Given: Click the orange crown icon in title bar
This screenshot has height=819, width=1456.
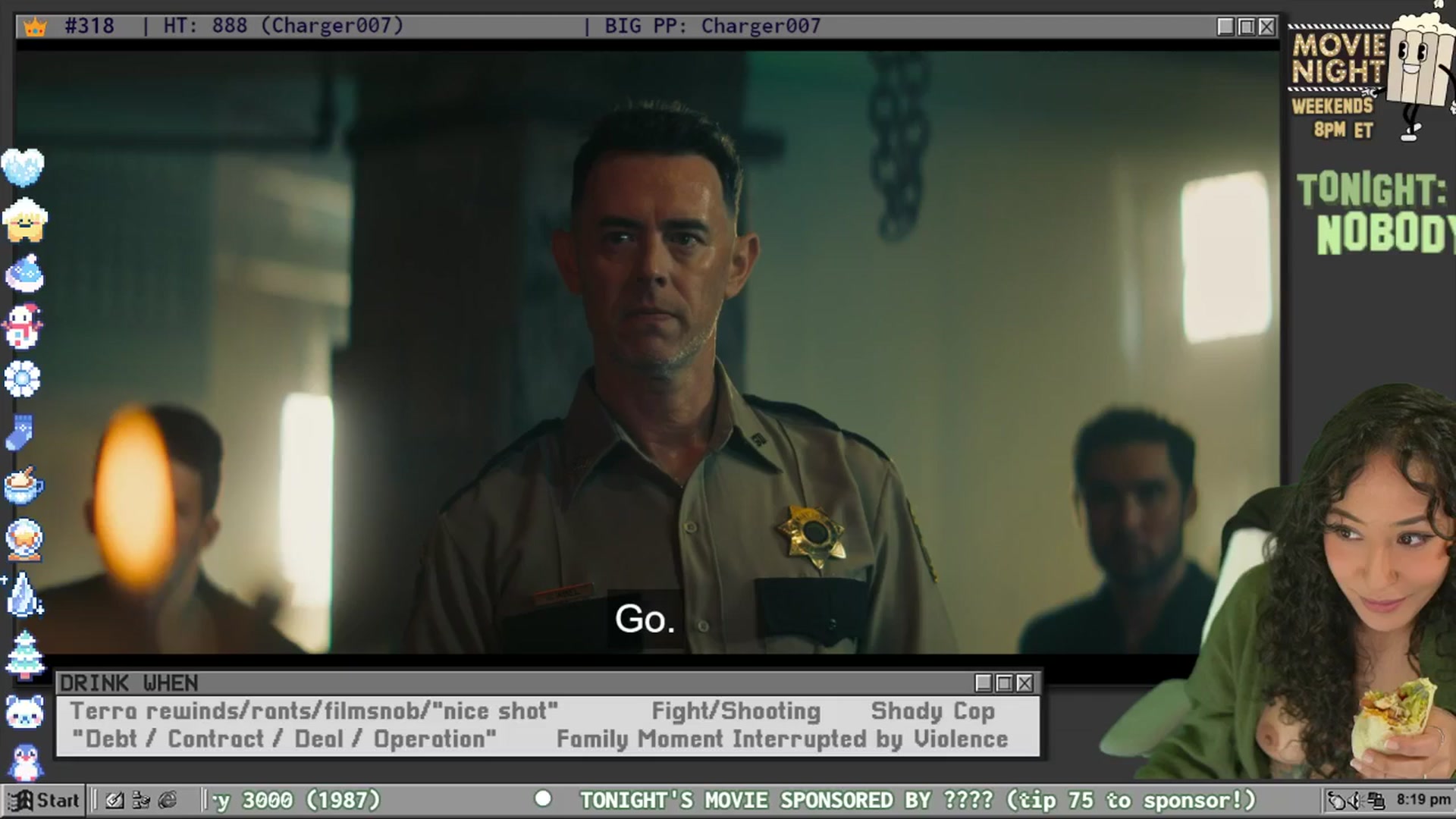Looking at the screenshot, I should click(35, 27).
